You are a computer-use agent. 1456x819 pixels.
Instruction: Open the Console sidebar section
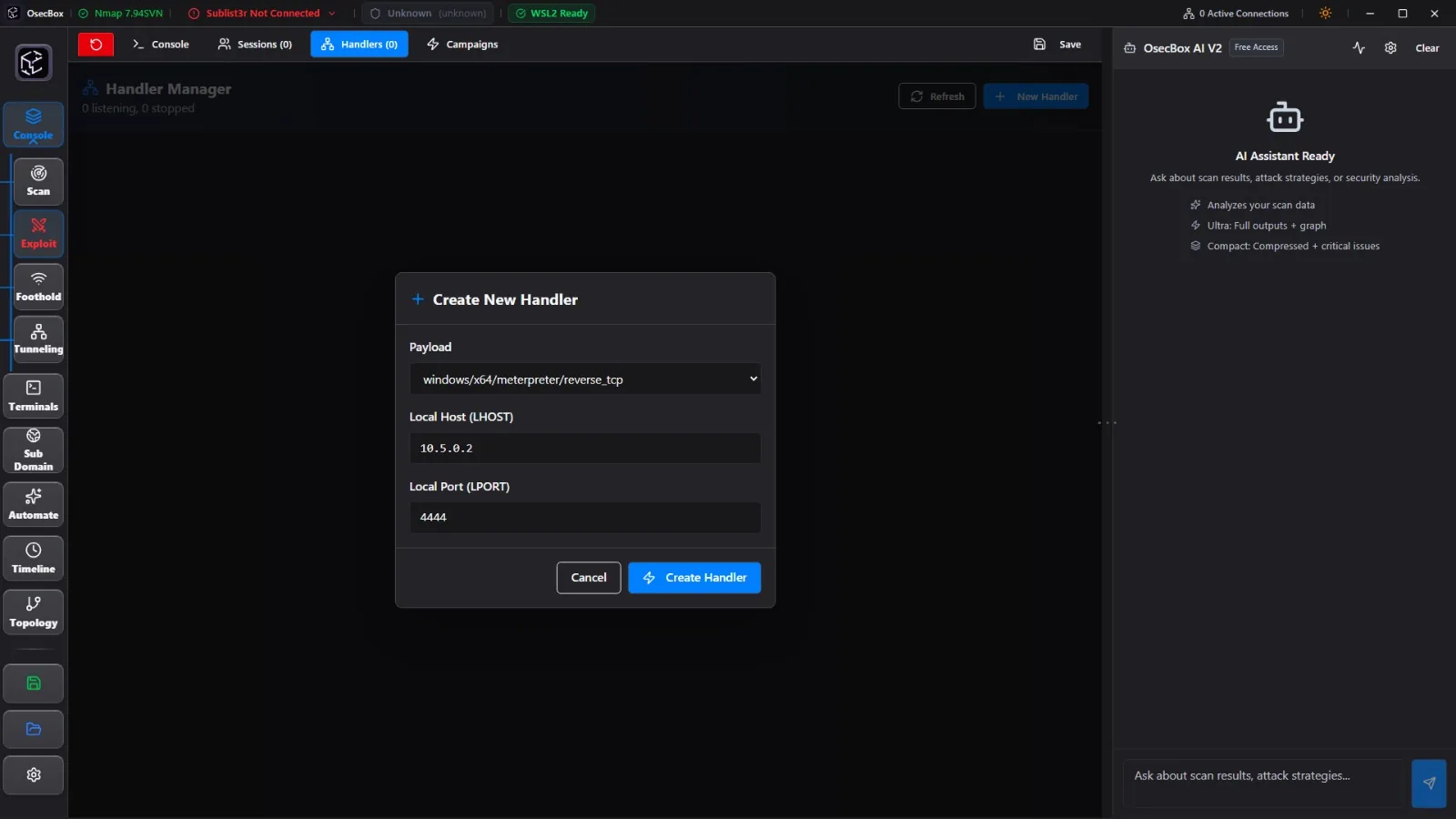34,125
